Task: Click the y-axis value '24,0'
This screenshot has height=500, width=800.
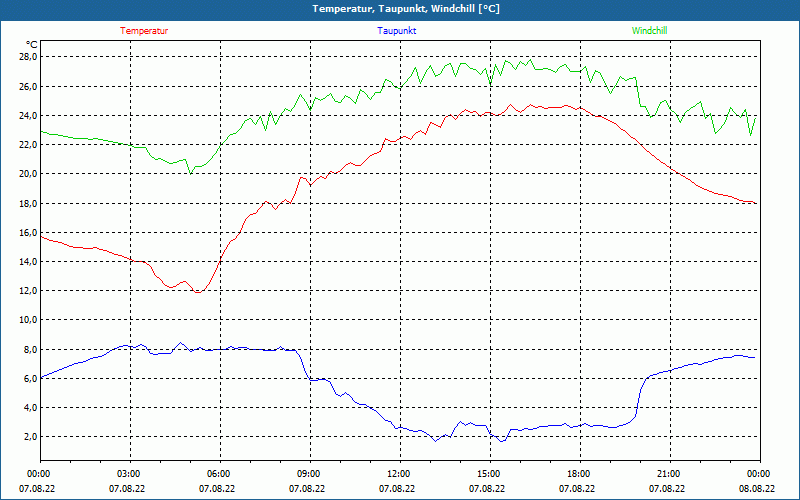Action: [x=29, y=115]
